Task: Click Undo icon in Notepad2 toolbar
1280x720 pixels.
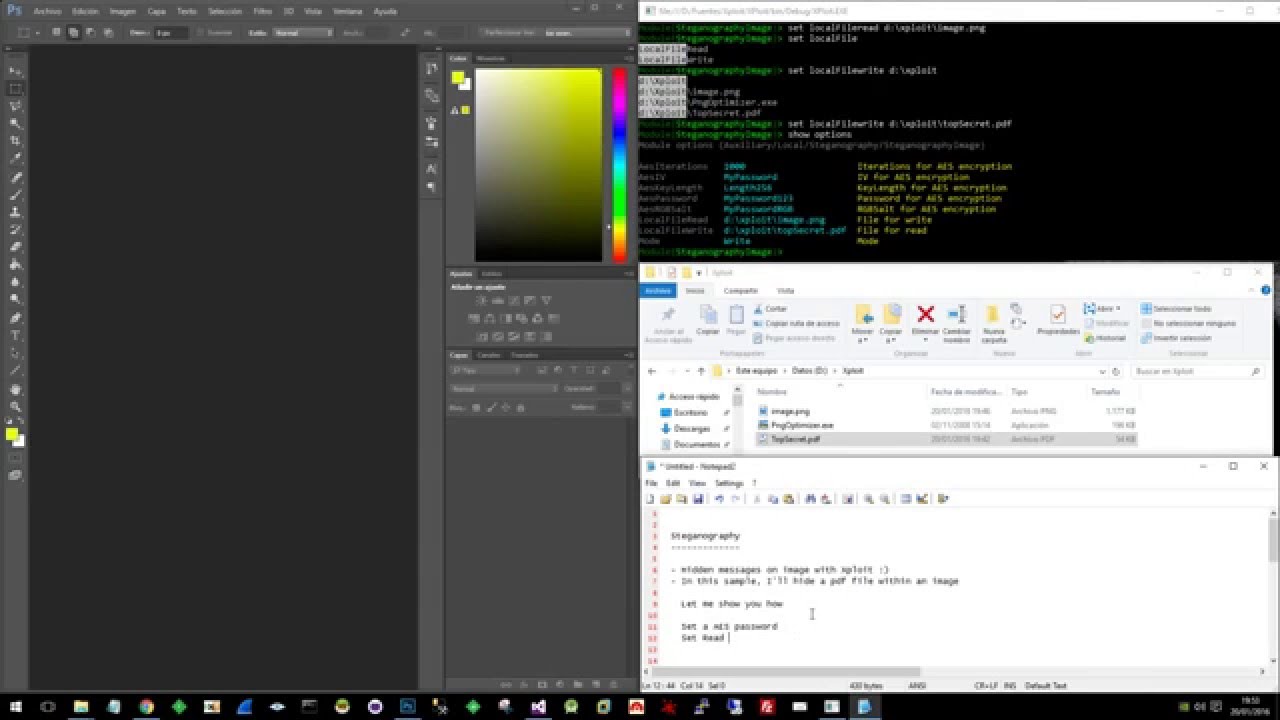Action: pyautogui.click(x=718, y=499)
